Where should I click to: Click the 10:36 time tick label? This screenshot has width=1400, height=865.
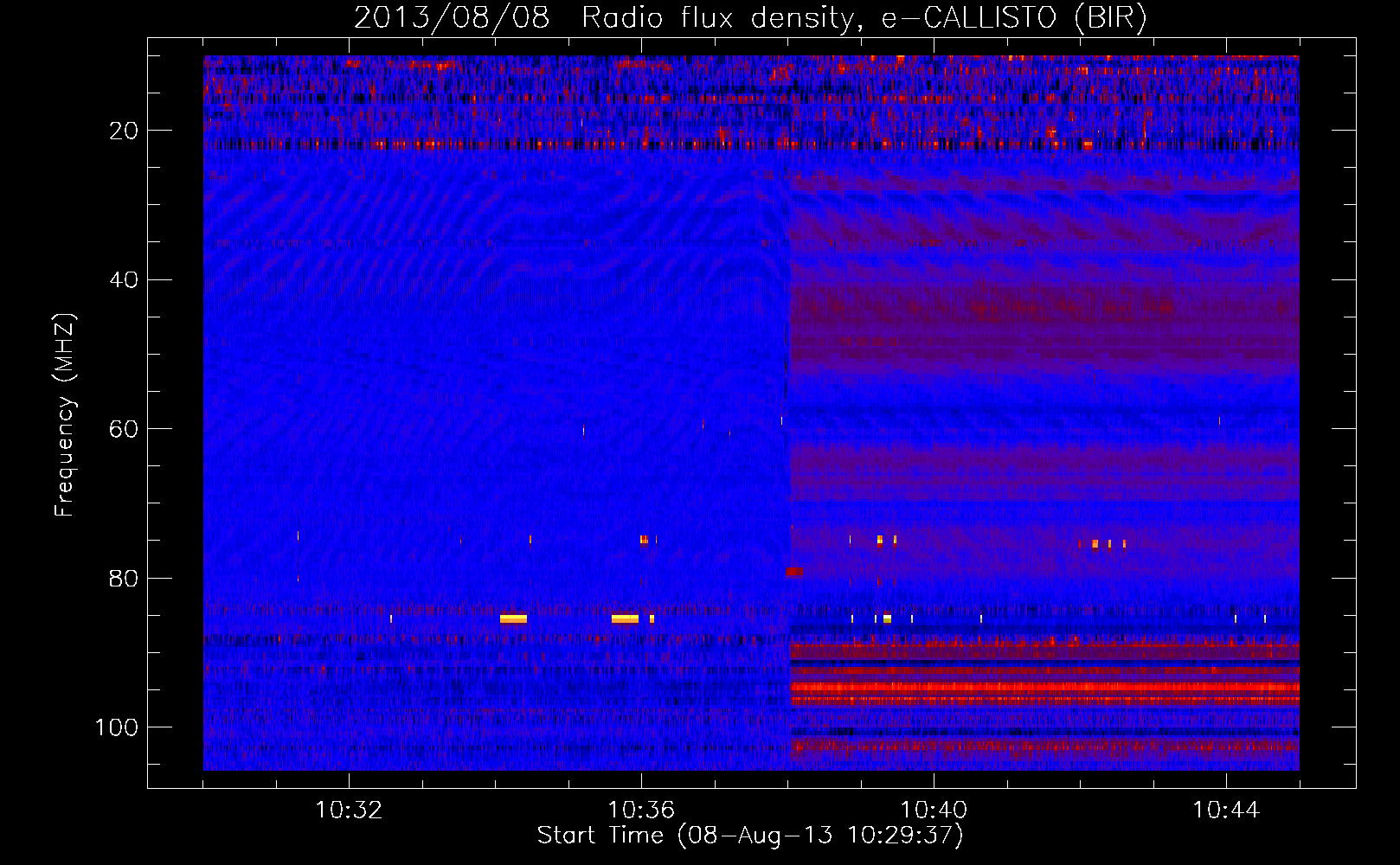[x=641, y=811]
